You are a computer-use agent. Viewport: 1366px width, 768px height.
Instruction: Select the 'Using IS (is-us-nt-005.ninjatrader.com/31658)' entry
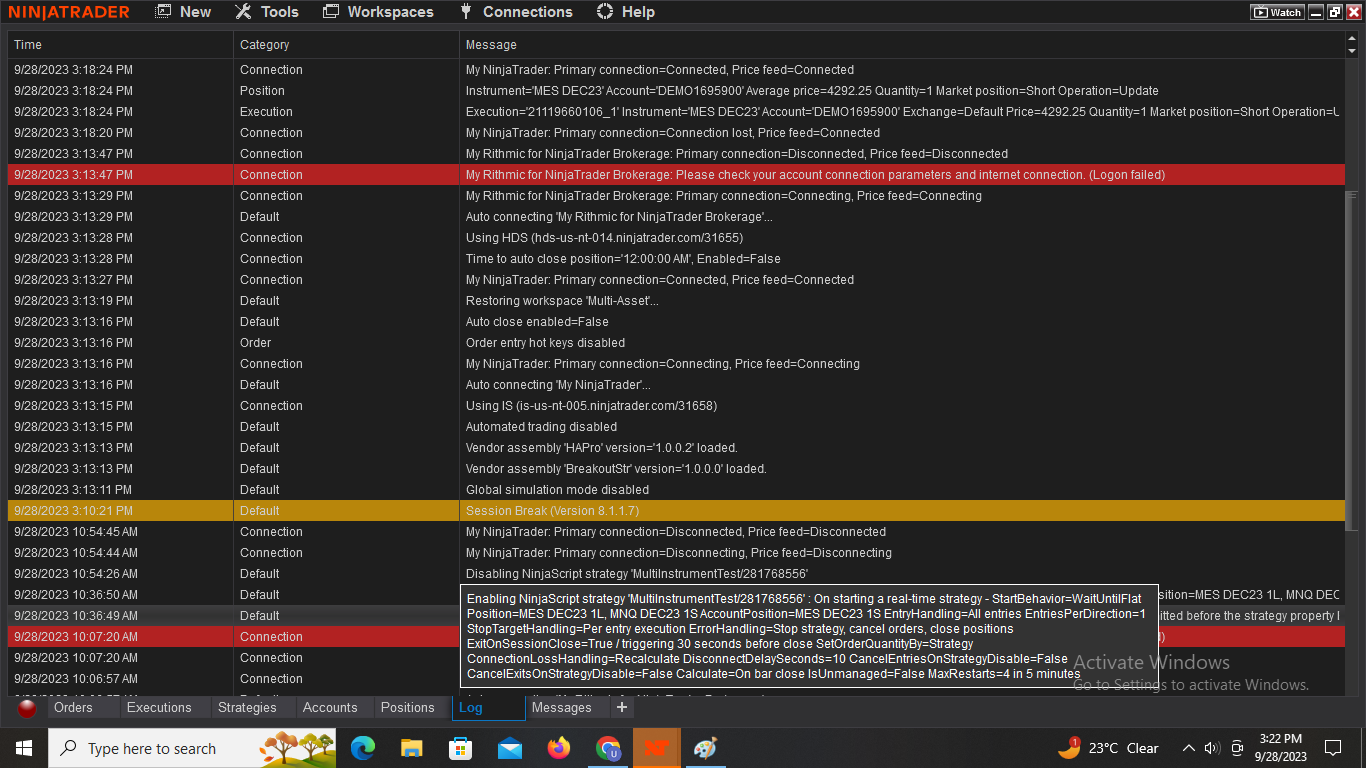click(591, 406)
